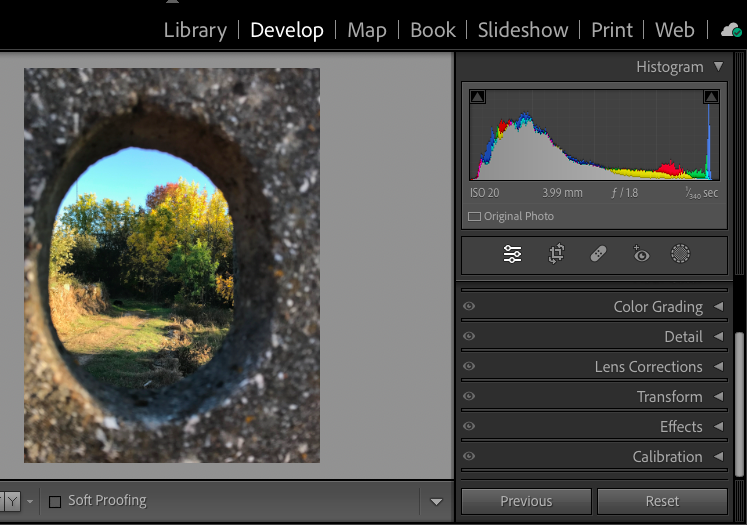Expand the Detail panel
The width and height of the screenshot is (747, 525).
point(683,337)
